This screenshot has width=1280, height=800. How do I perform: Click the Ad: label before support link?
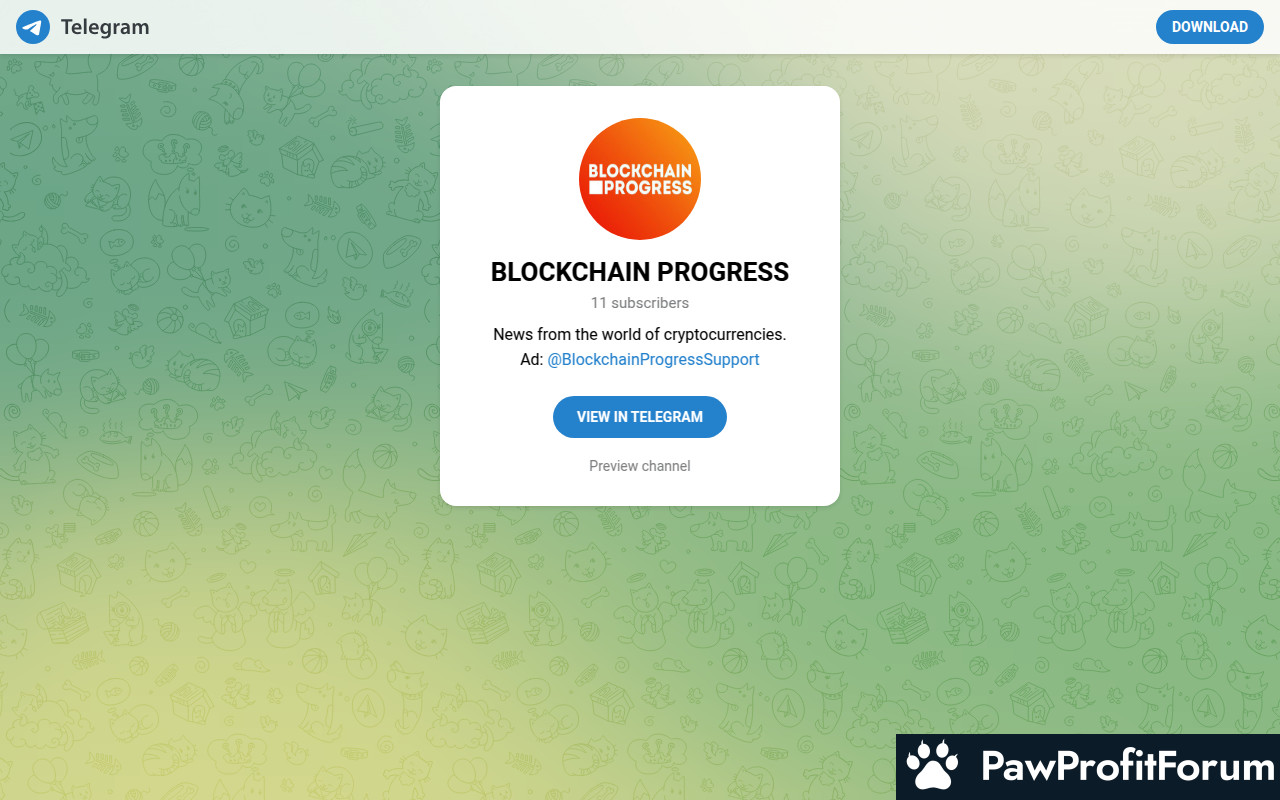531,360
